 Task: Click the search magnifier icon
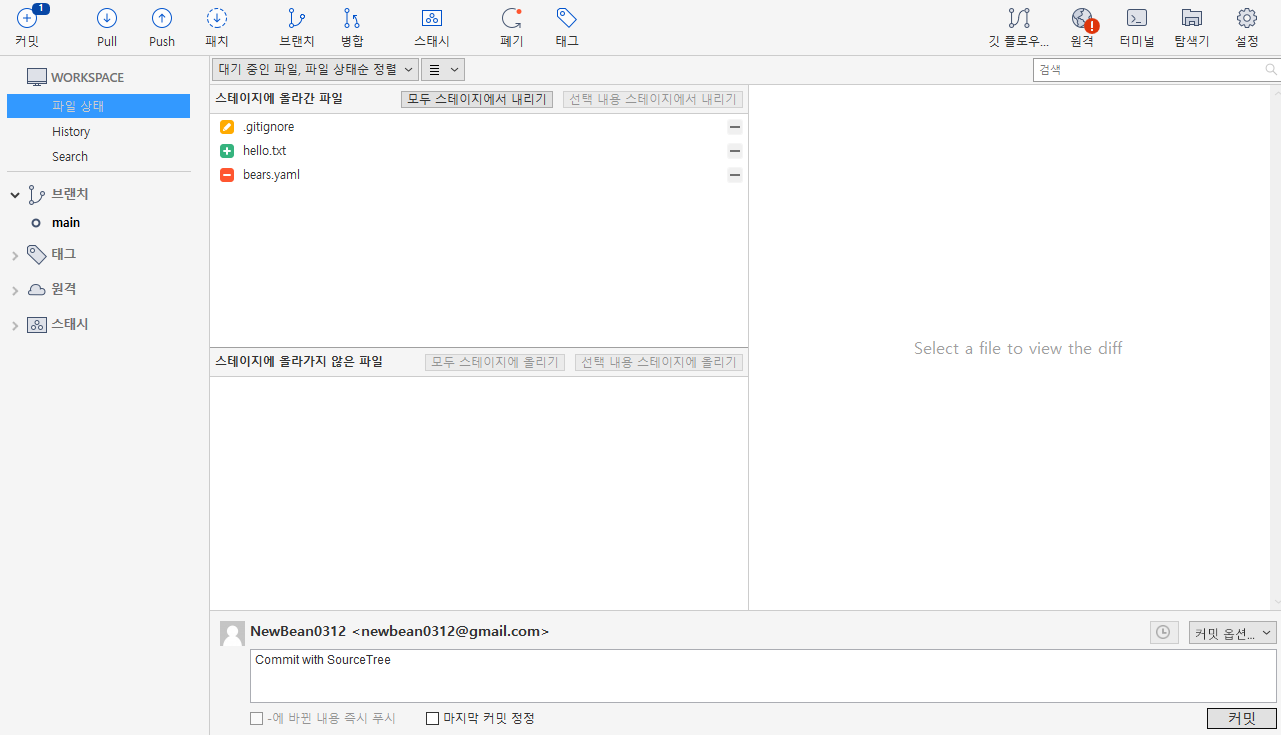point(1271,70)
